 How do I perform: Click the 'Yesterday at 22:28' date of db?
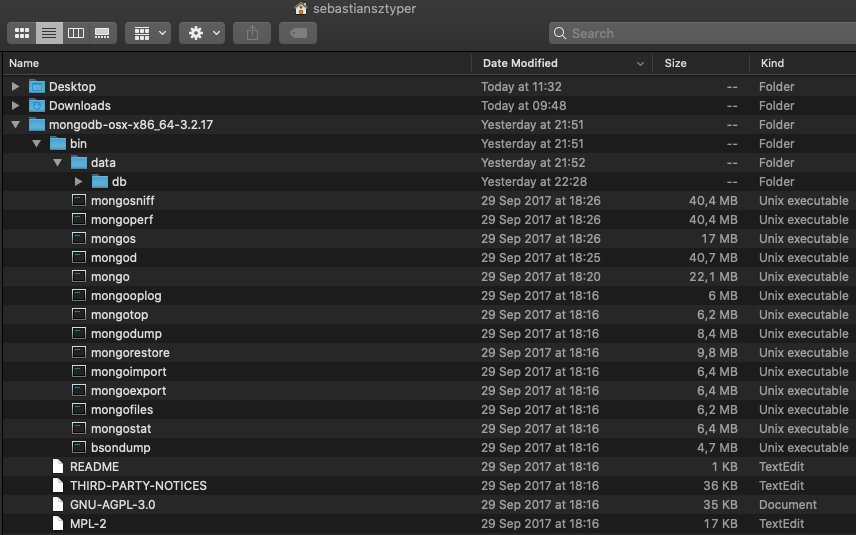(x=534, y=182)
